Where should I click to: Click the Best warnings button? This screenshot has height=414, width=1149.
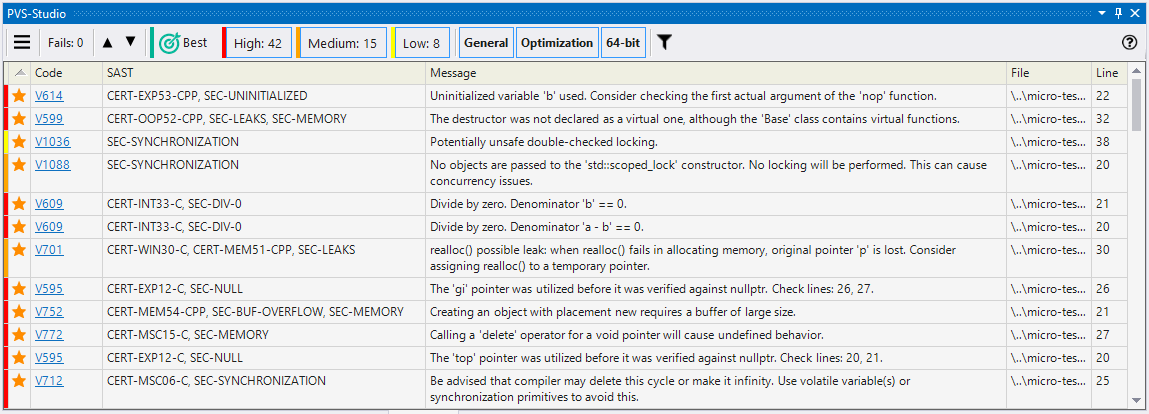click(x=183, y=43)
